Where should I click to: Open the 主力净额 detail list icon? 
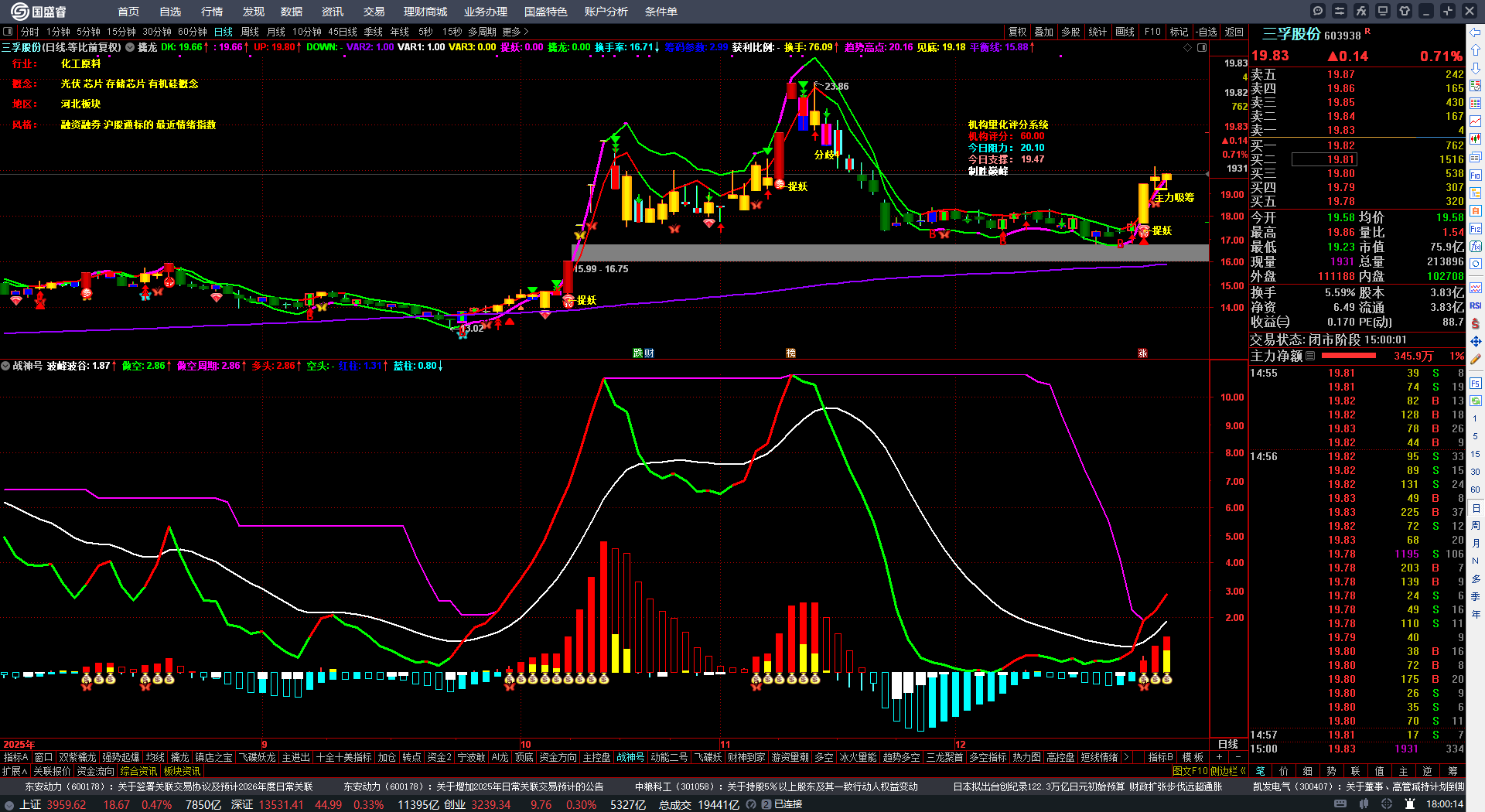(1310, 357)
